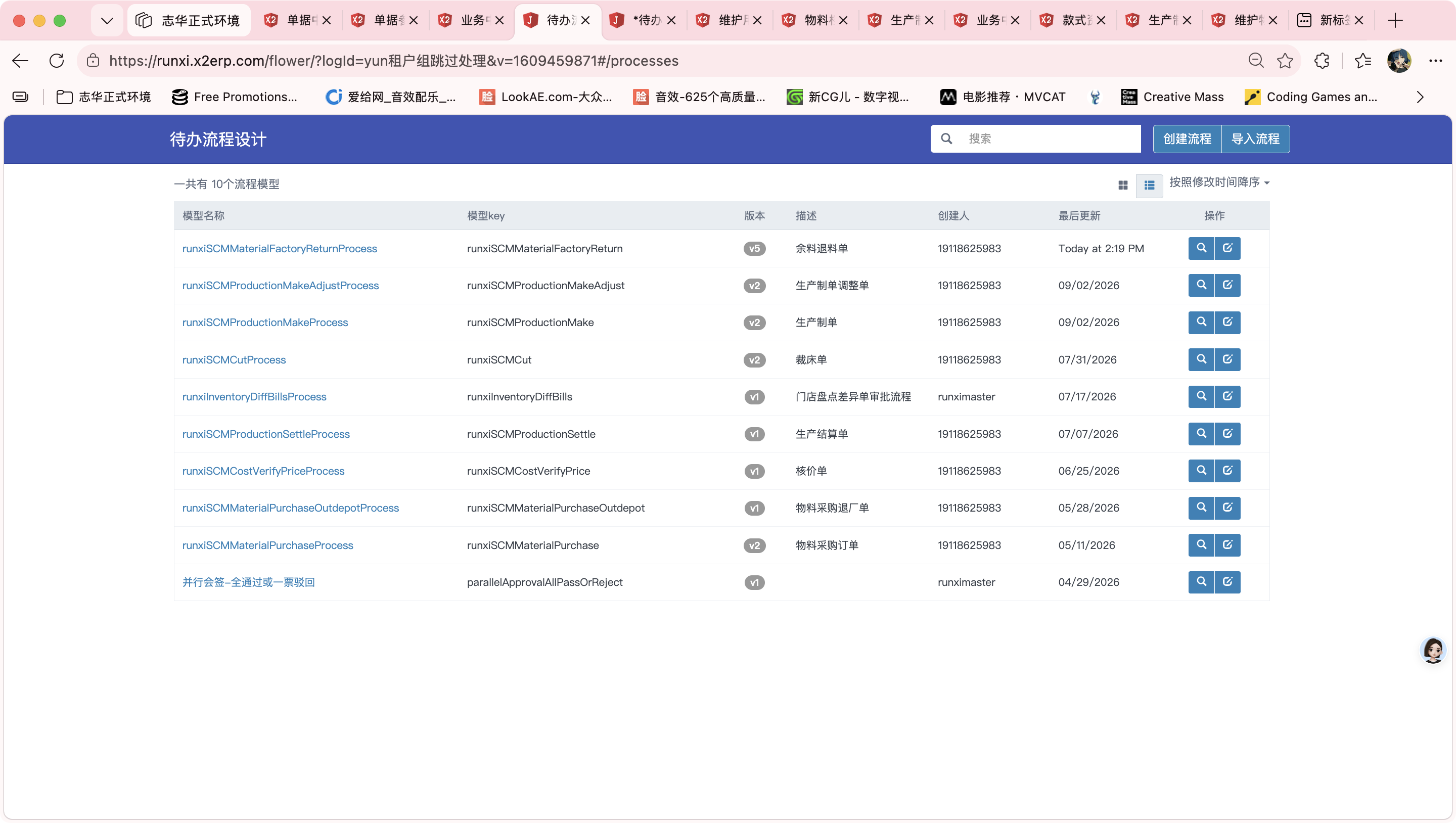The width and height of the screenshot is (1456, 823).
Task: Switch to the 志华正式环境 workspace tab
Action: 189,21
